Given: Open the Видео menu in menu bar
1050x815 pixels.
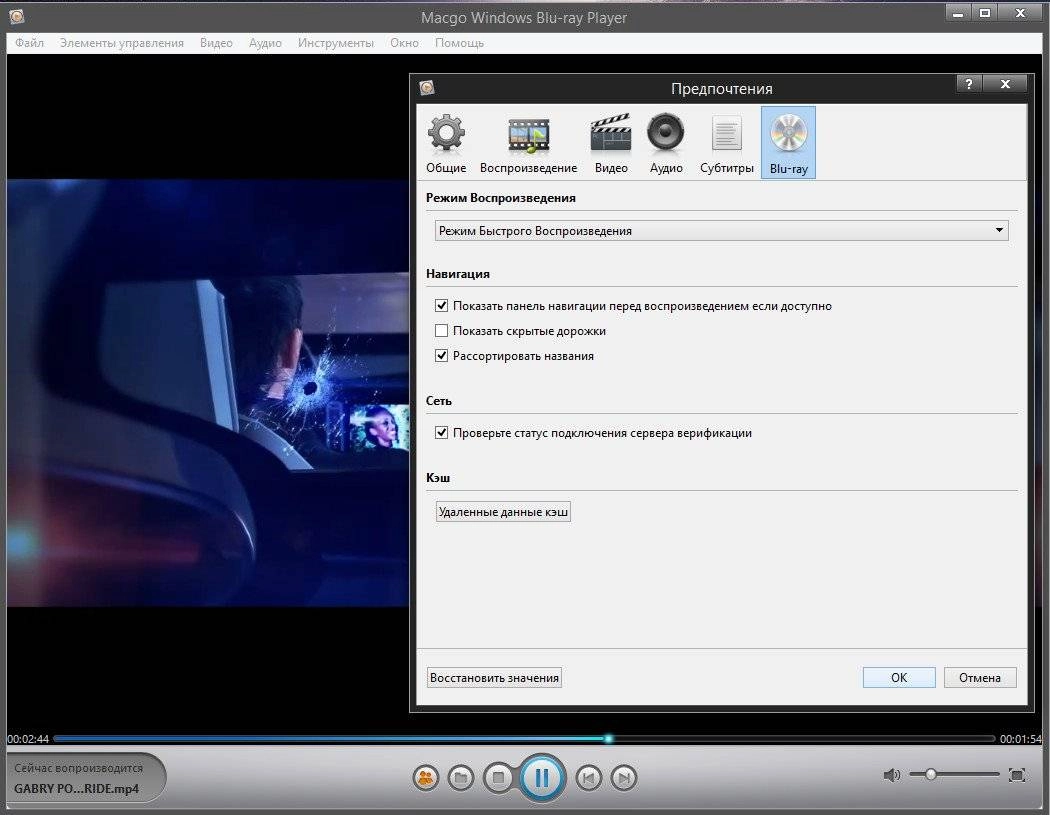Looking at the screenshot, I should click(216, 43).
